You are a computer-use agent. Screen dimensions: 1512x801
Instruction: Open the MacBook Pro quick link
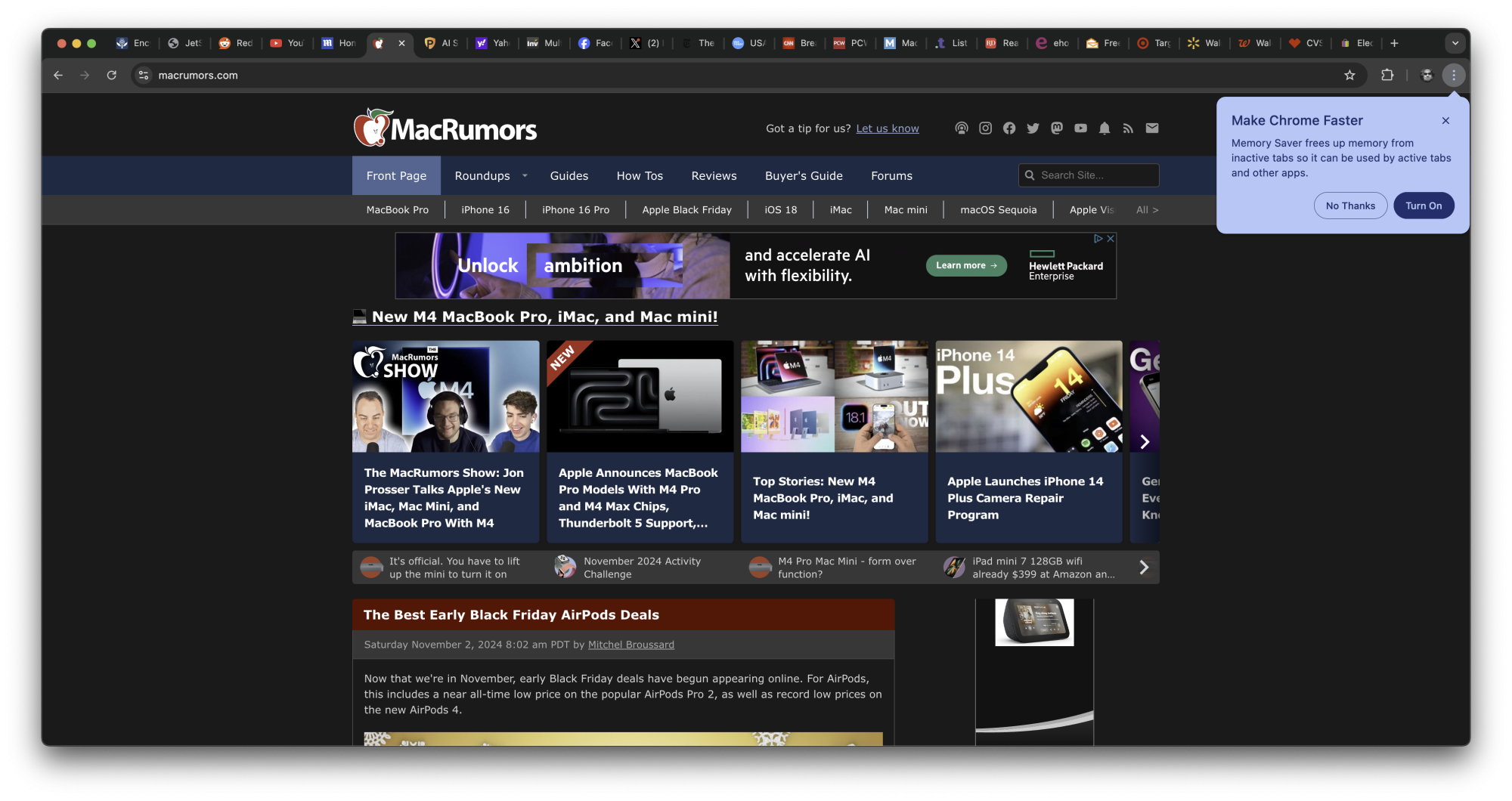point(397,210)
